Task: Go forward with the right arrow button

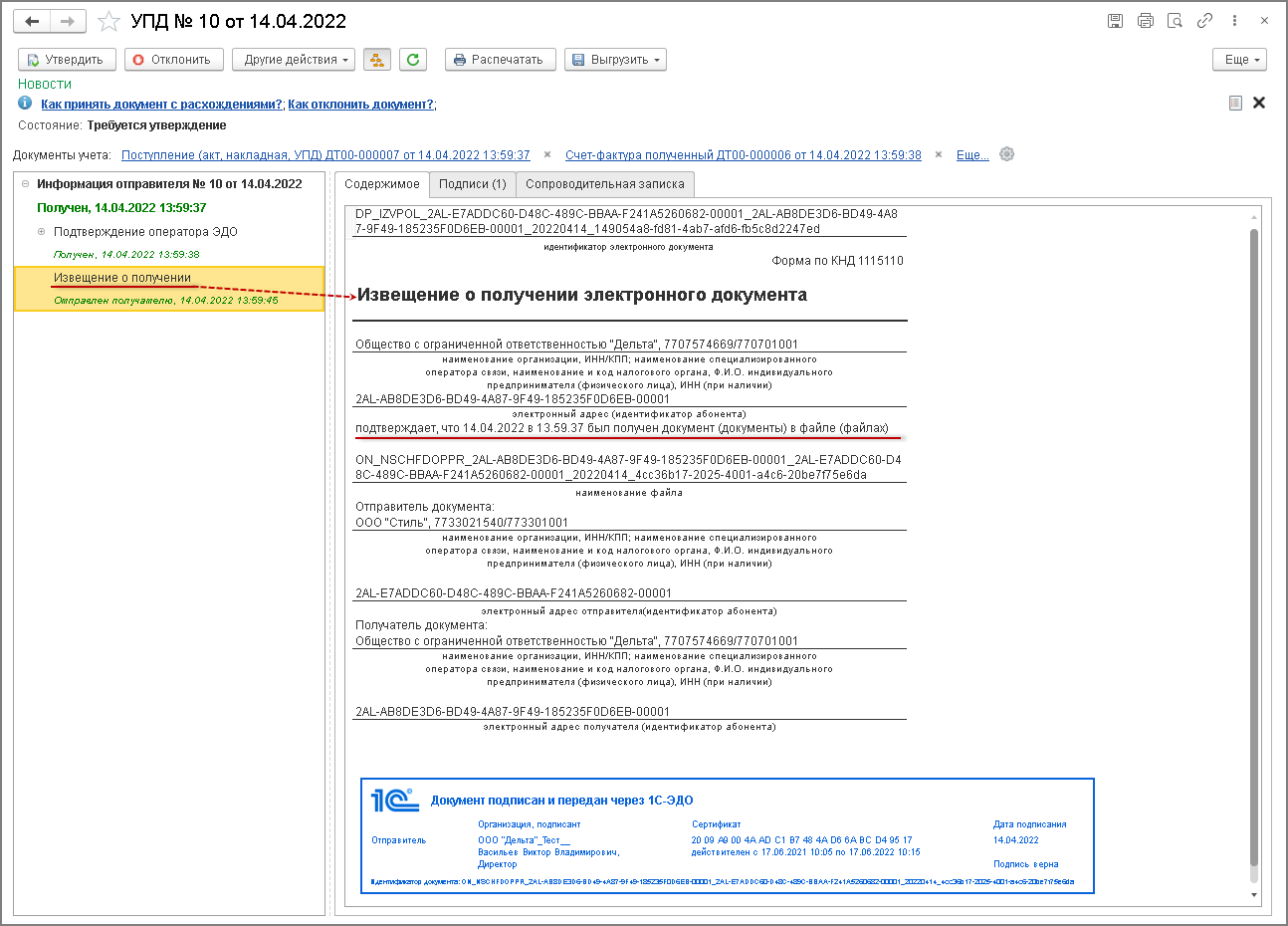Action: (x=67, y=21)
